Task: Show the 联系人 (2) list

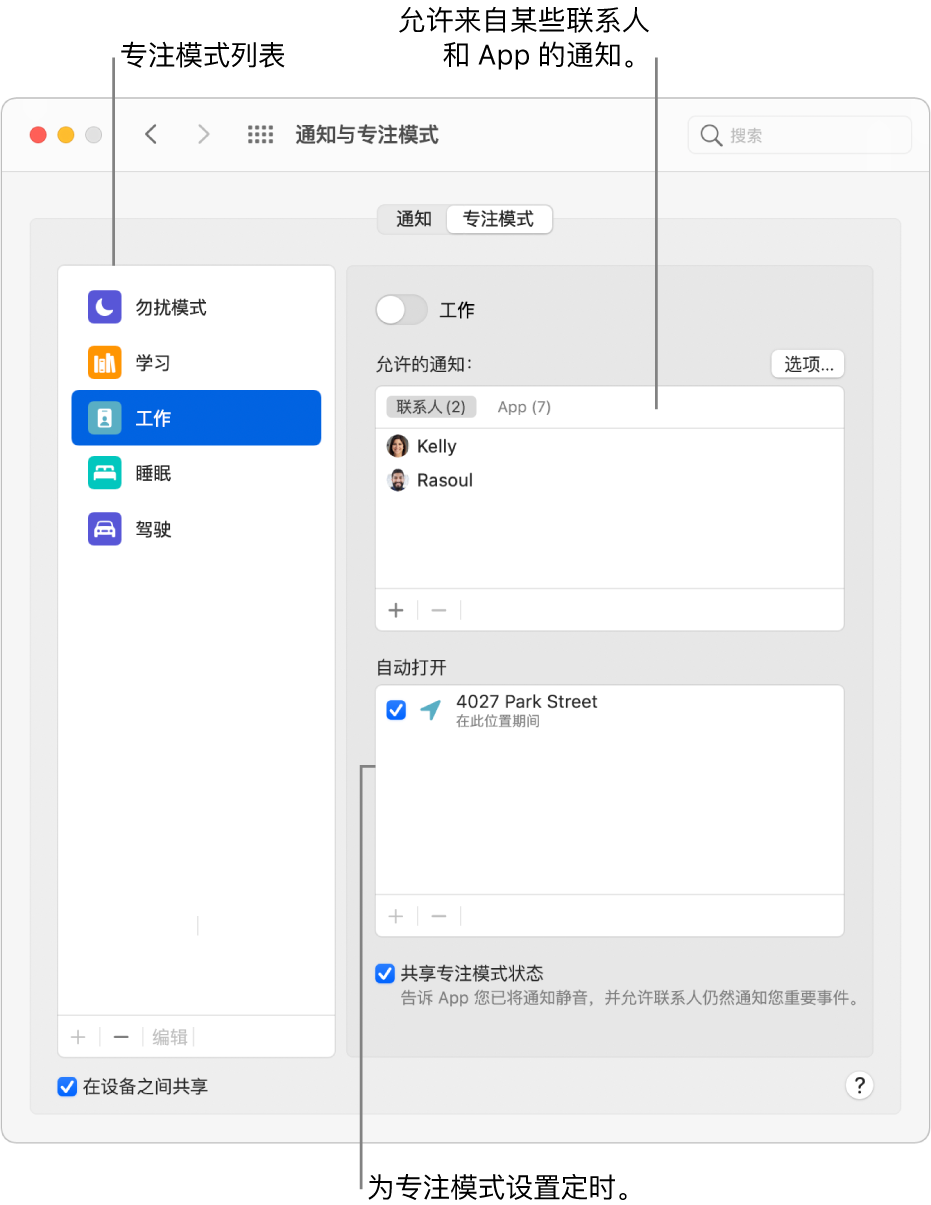Action: [431, 407]
